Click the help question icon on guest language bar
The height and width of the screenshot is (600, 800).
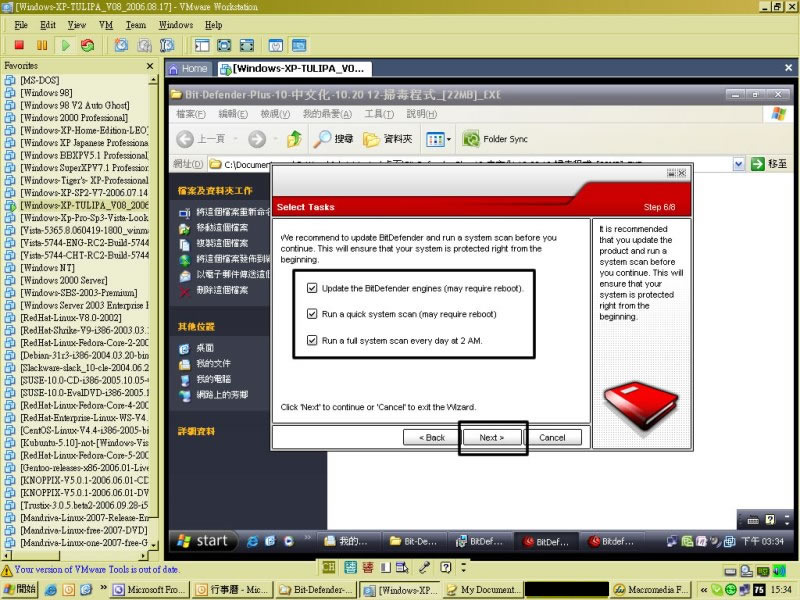(x=770, y=520)
